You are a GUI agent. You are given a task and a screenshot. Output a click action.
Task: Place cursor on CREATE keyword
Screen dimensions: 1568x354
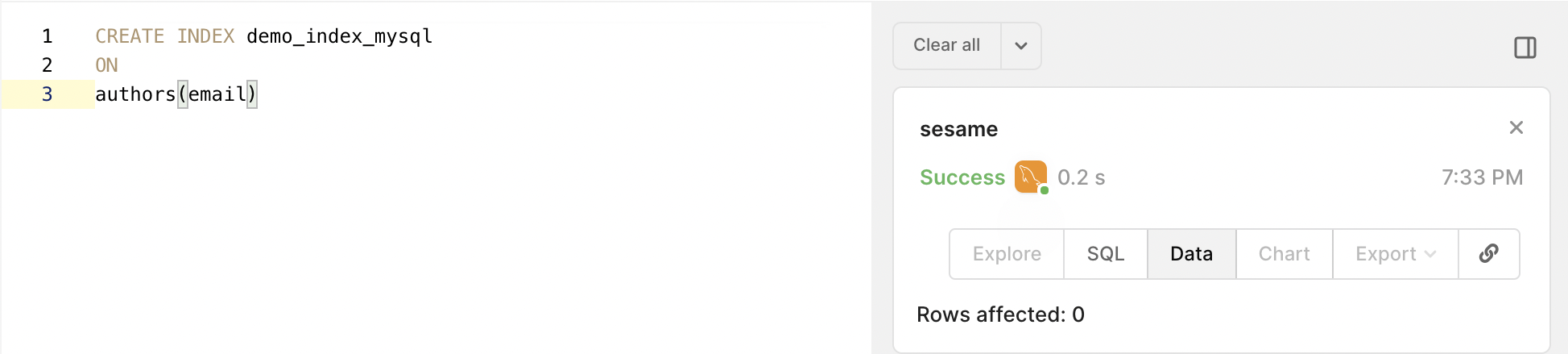click(x=130, y=36)
